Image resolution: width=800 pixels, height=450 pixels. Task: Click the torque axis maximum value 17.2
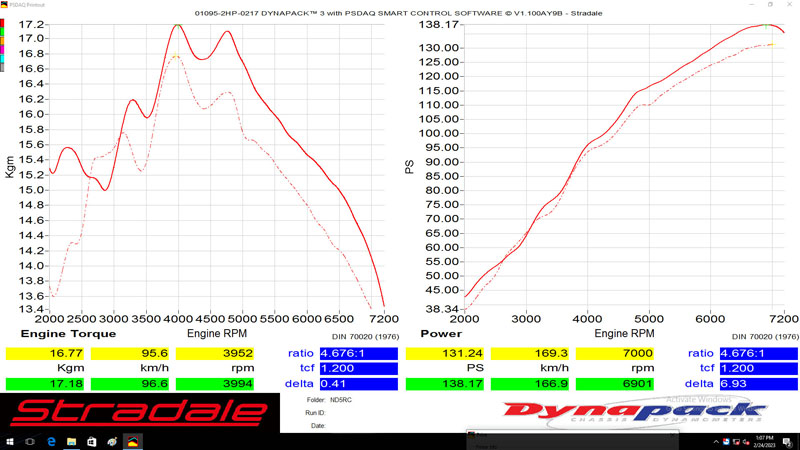point(31,24)
